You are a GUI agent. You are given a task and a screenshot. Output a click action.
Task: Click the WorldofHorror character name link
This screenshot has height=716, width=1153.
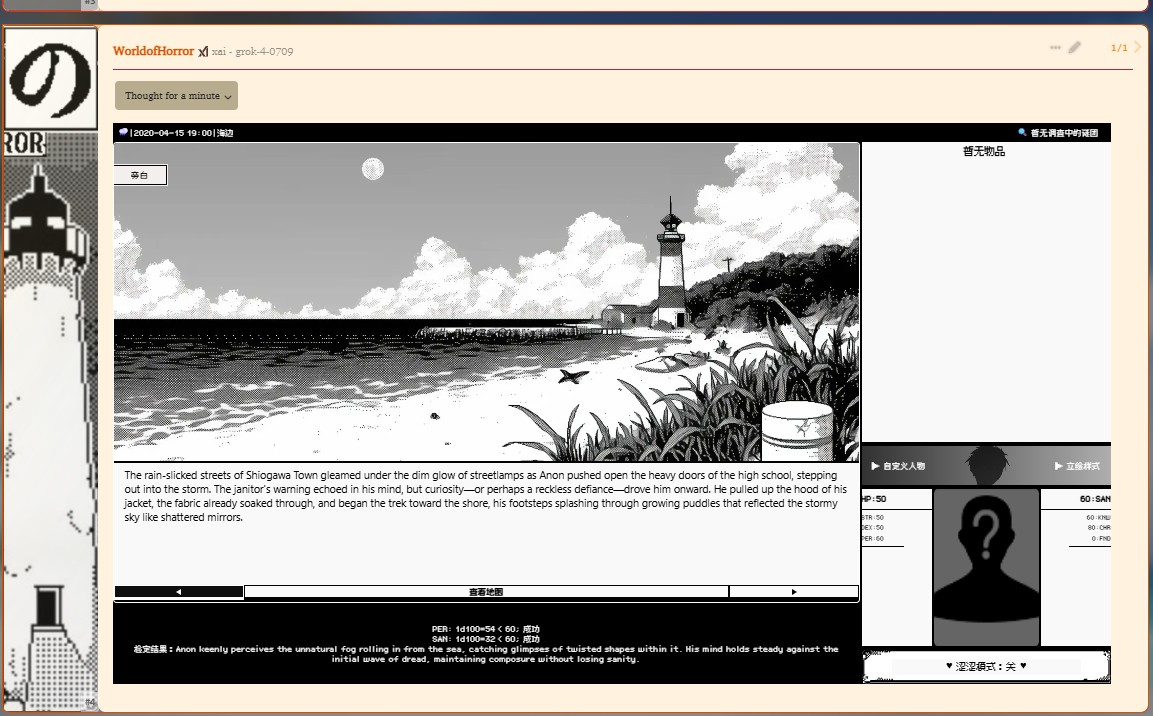click(153, 51)
